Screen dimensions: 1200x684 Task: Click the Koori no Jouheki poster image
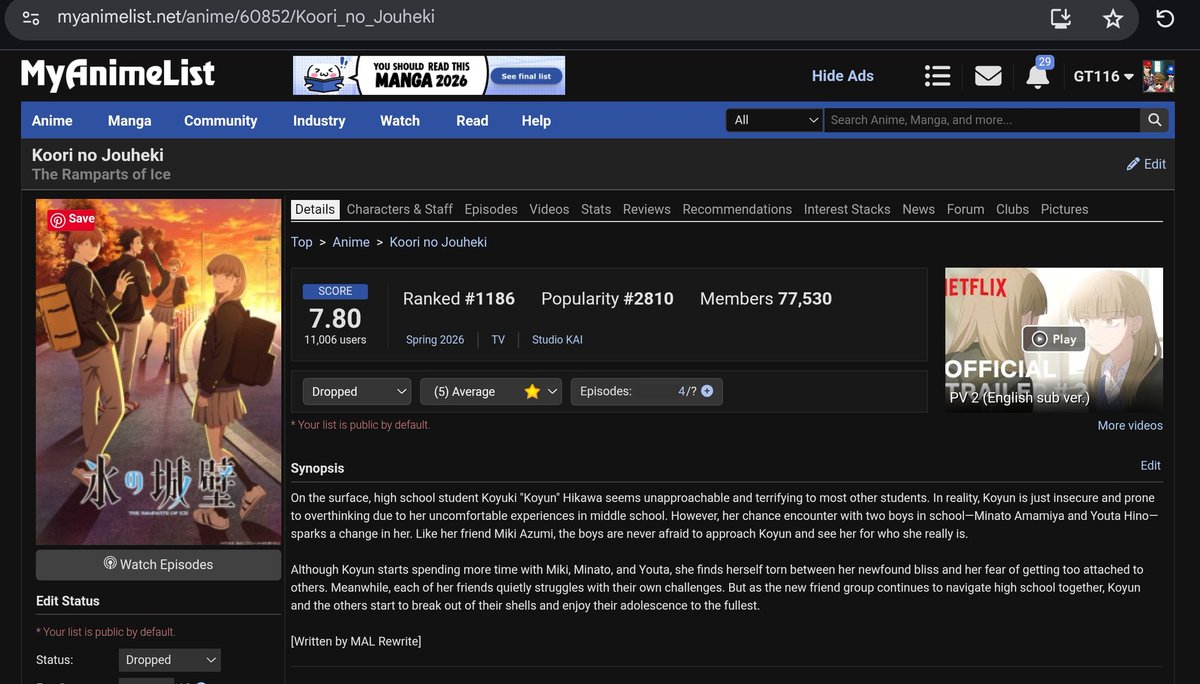pyautogui.click(x=158, y=371)
